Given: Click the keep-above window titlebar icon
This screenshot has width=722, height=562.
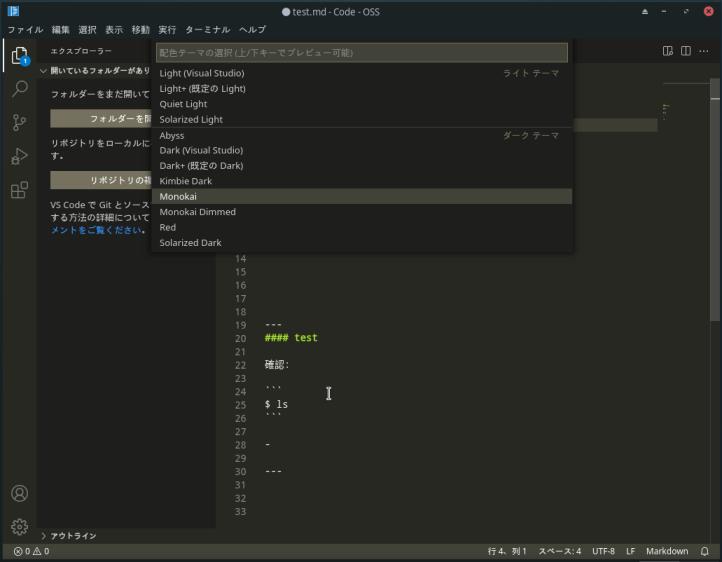Looking at the screenshot, I should point(645,12).
